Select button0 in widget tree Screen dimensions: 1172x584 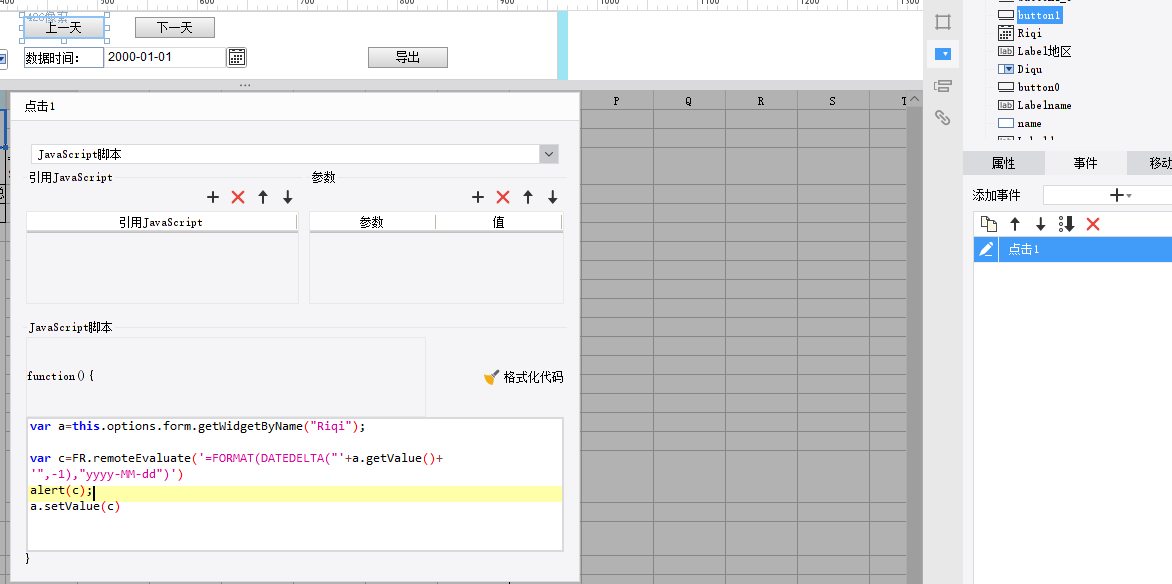pos(1038,87)
